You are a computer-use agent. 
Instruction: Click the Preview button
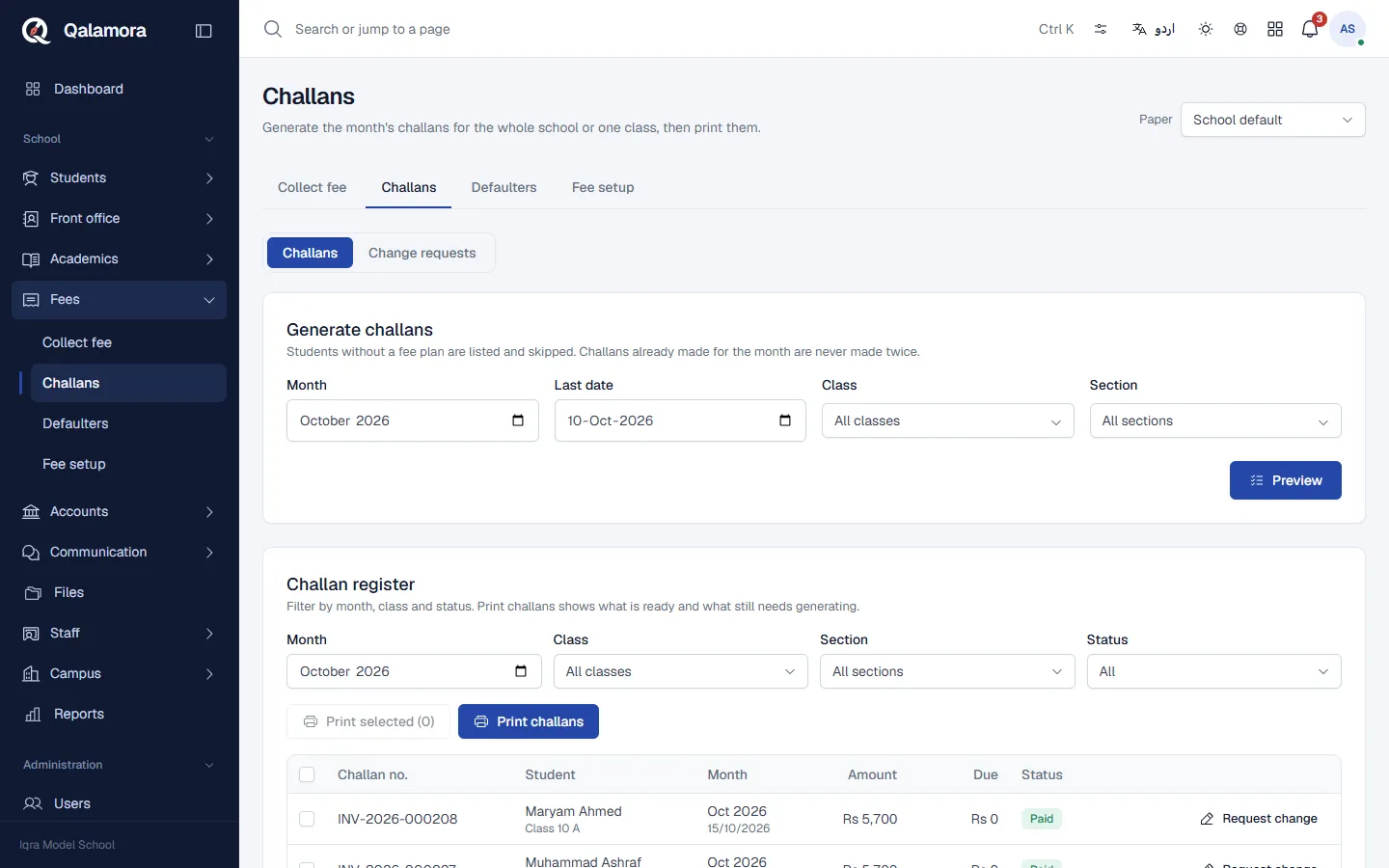click(1285, 480)
